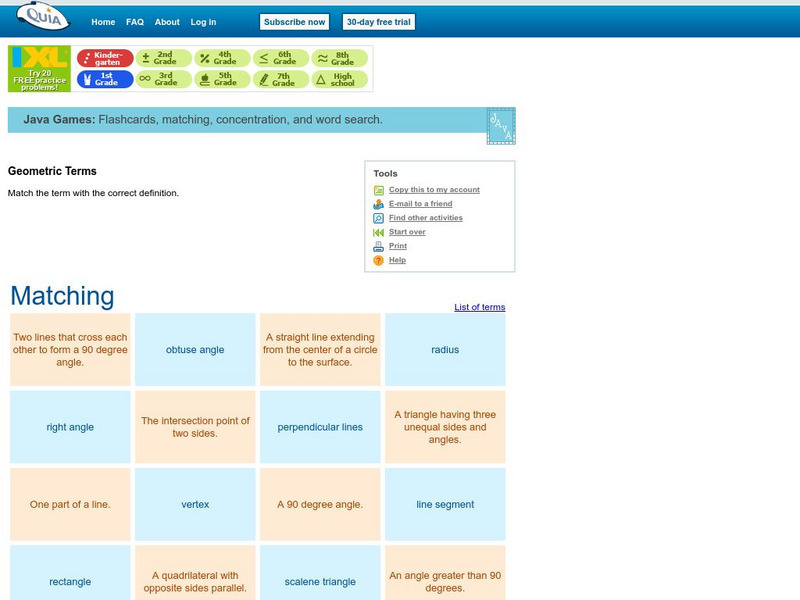This screenshot has width=800, height=600.
Task: Choose the 2nd Grade button
Action: (x=163, y=58)
